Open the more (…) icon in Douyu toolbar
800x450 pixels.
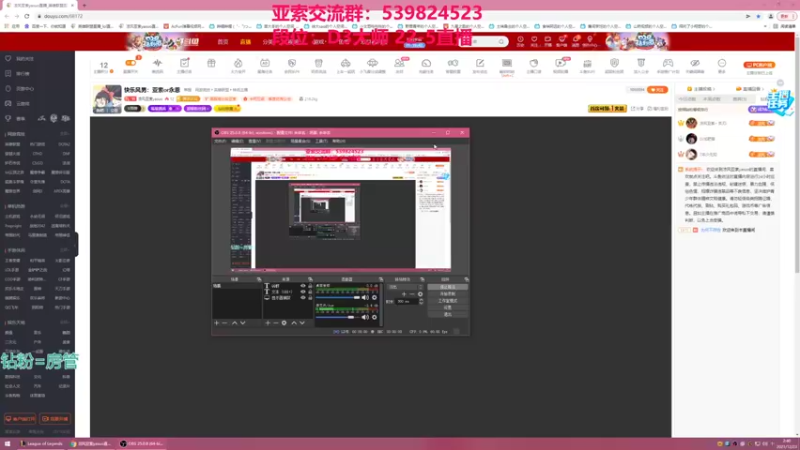[x=721, y=63]
